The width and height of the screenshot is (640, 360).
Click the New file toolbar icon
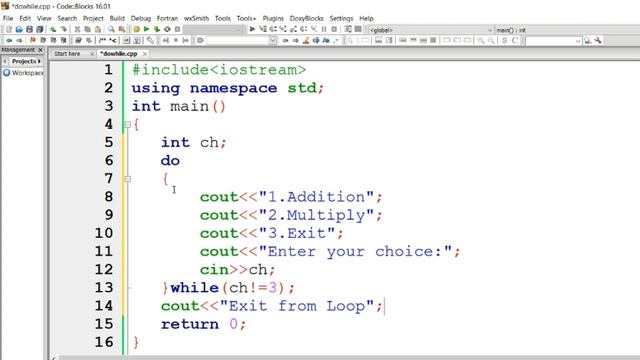[x=9, y=29]
